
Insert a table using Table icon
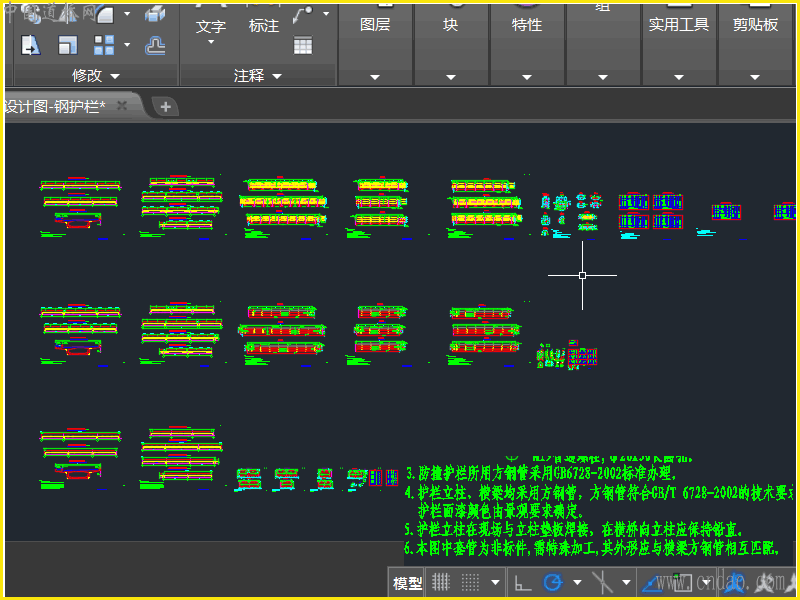click(303, 45)
